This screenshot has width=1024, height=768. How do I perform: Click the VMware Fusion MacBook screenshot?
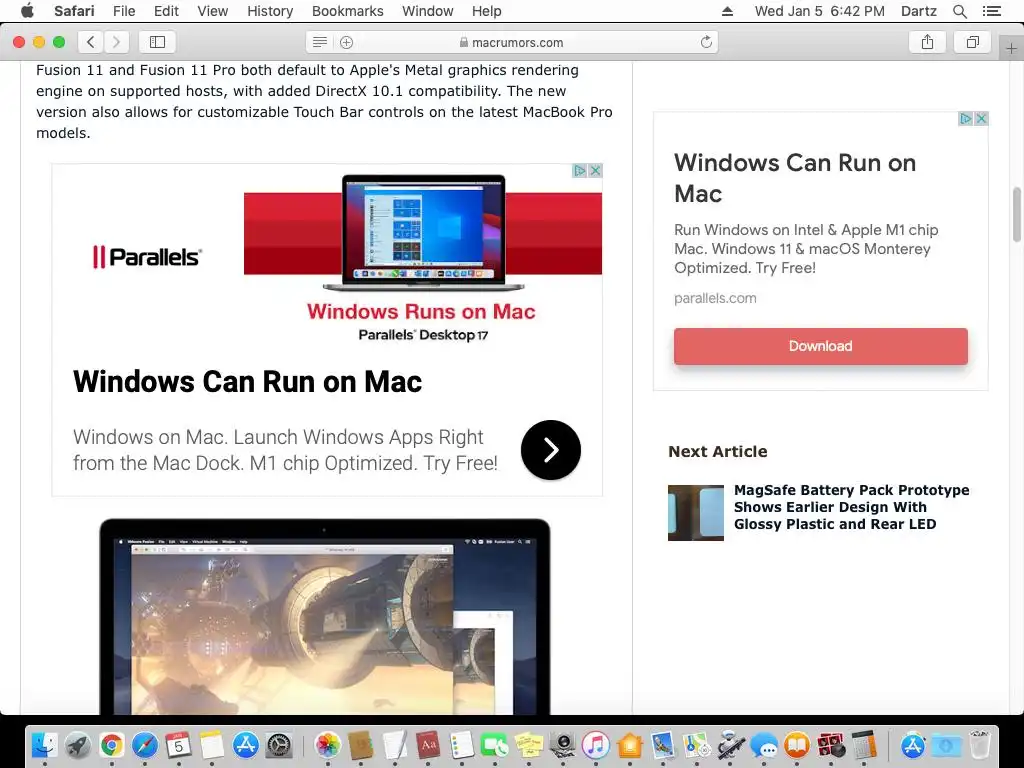(x=325, y=616)
